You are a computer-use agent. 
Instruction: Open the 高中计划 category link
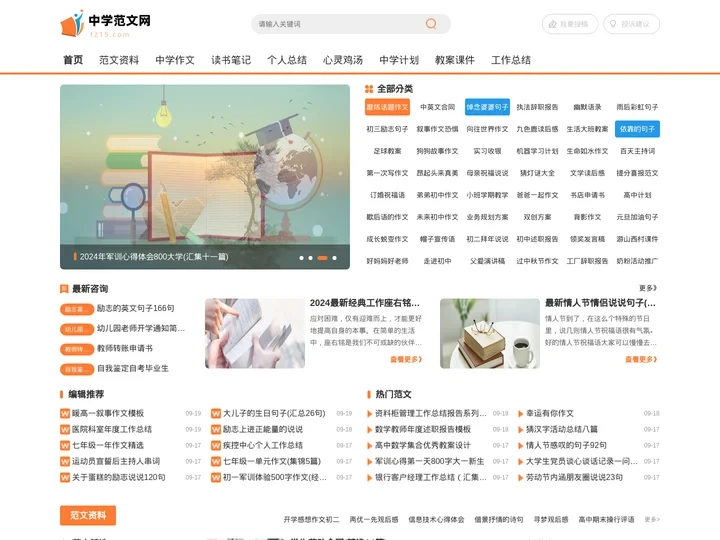pyautogui.click(x=637, y=195)
